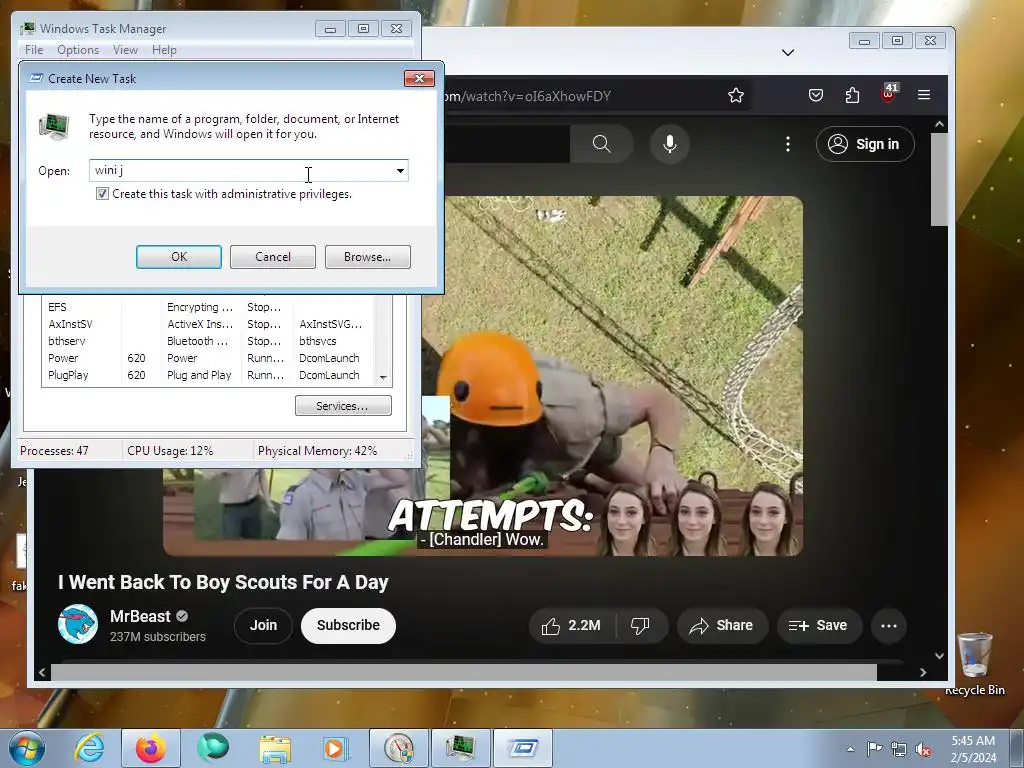Subscribe to the MrBeast channel
The image size is (1024, 768).
click(348, 626)
